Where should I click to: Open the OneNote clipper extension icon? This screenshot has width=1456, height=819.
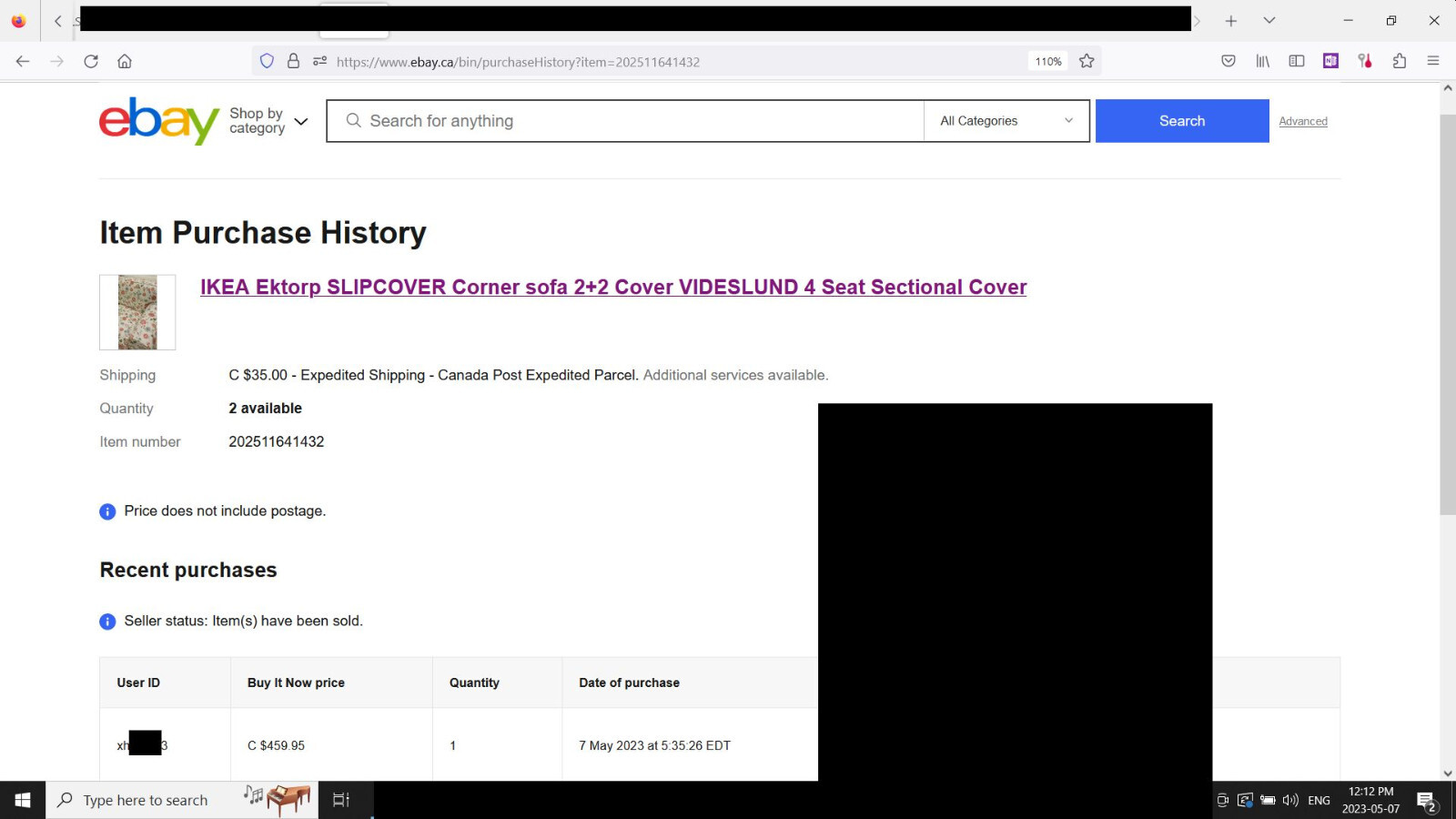(1330, 61)
